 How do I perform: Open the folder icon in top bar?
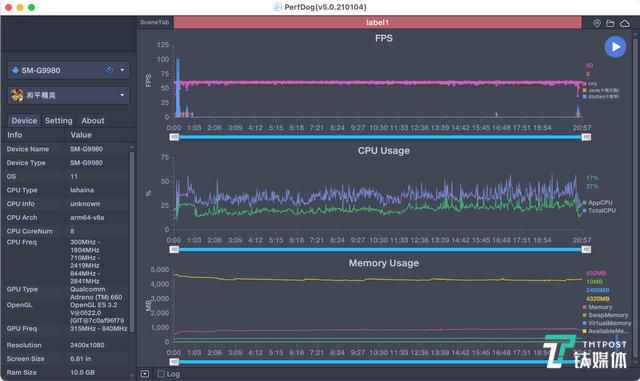[610, 23]
